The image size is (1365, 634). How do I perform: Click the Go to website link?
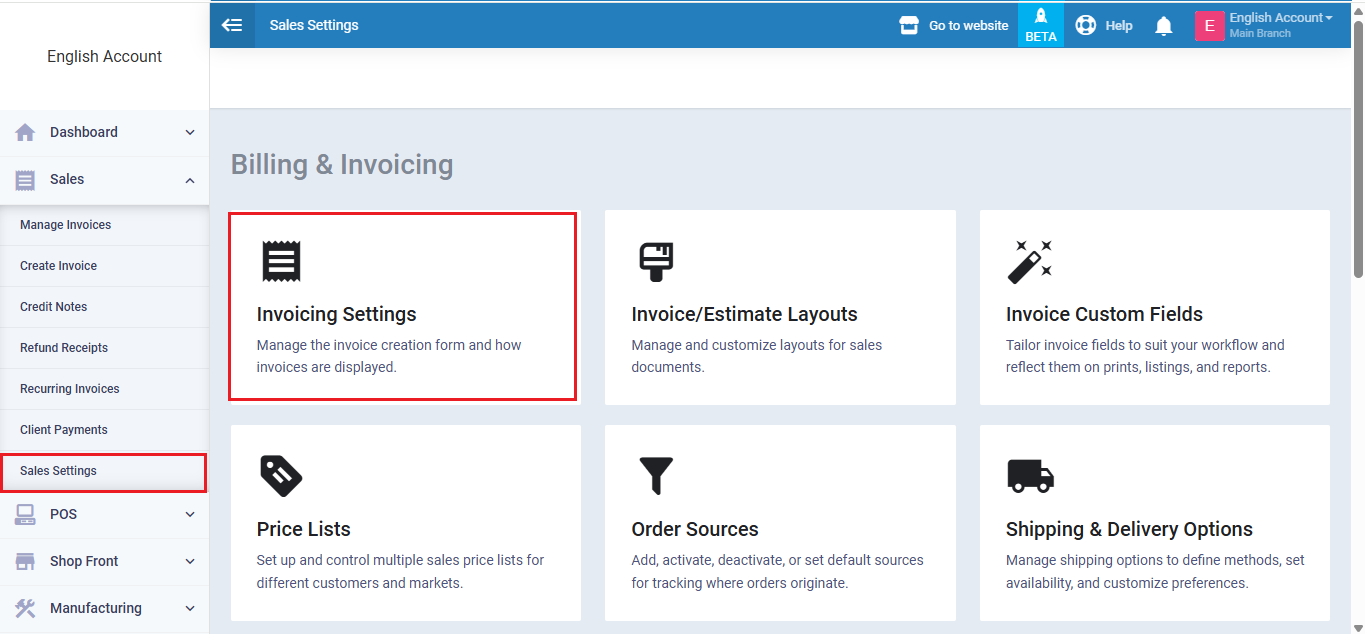tap(955, 25)
